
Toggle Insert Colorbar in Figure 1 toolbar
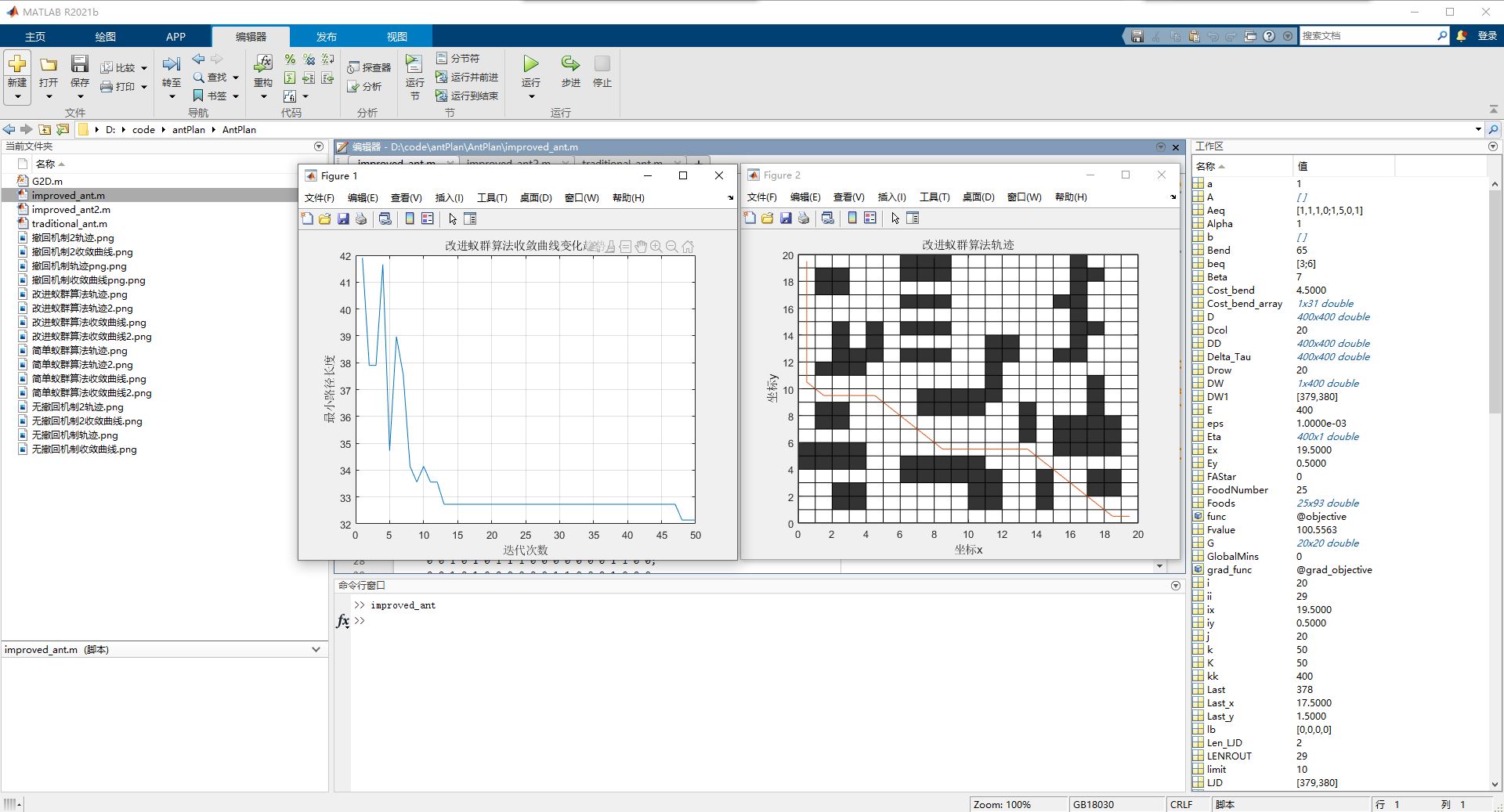410,219
